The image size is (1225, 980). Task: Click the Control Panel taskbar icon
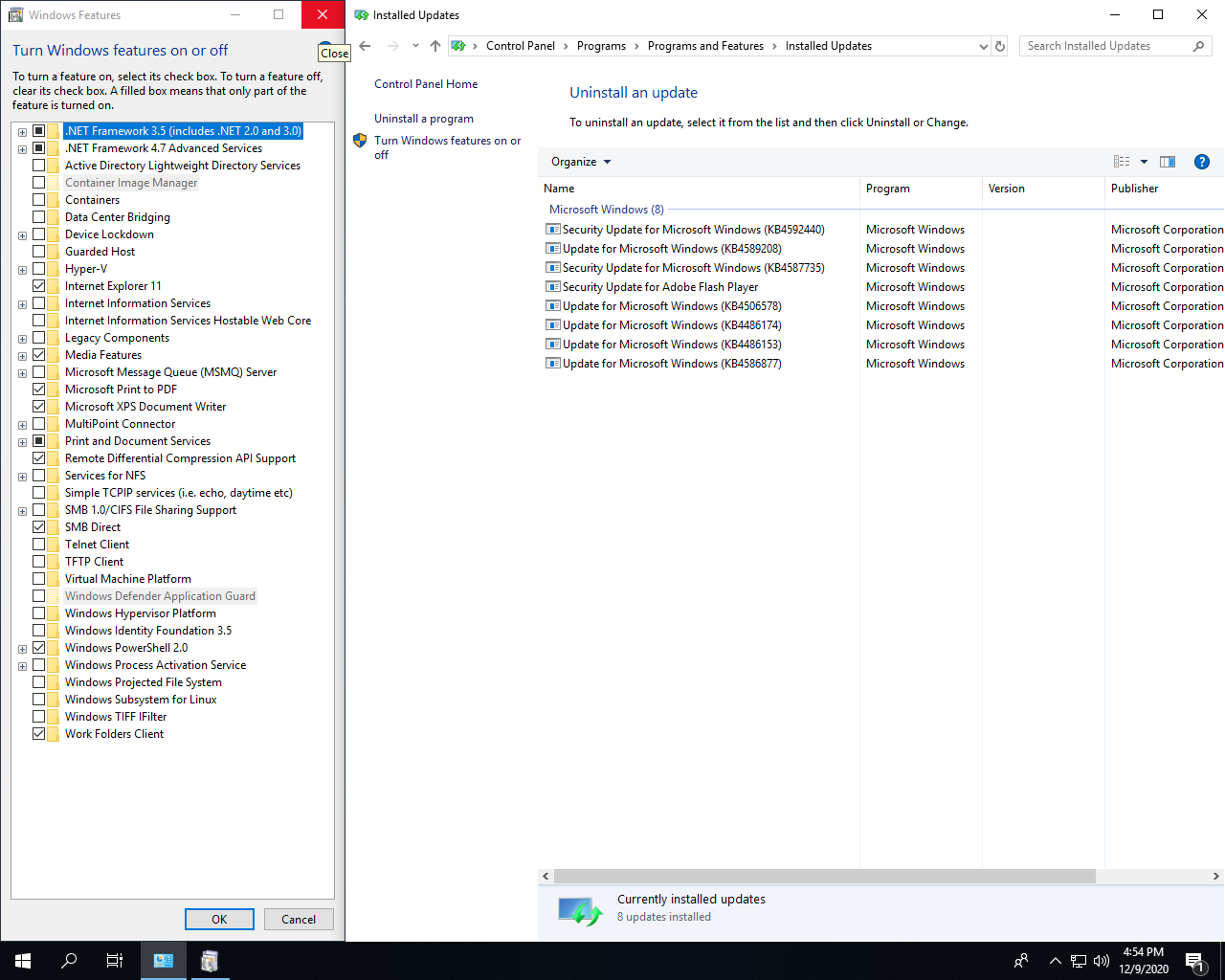[164, 961]
